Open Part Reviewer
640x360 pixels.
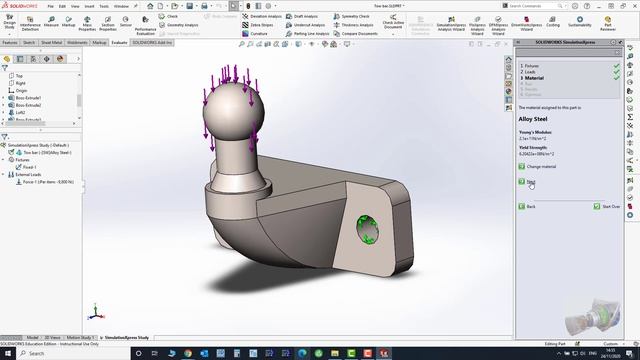tap(608, 24)
